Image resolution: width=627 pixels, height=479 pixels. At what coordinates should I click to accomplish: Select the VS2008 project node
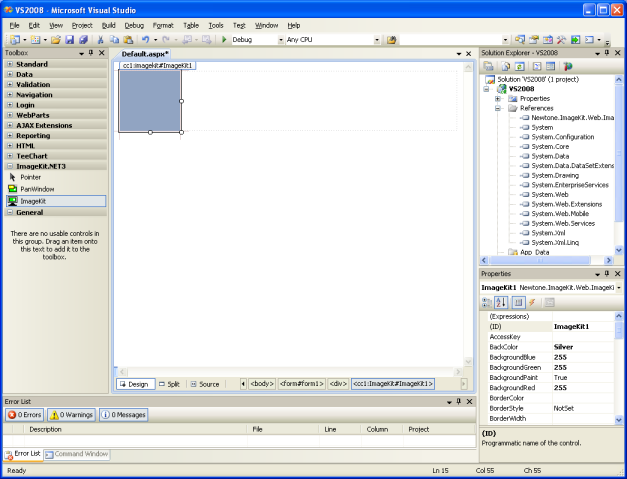[521, 89]
